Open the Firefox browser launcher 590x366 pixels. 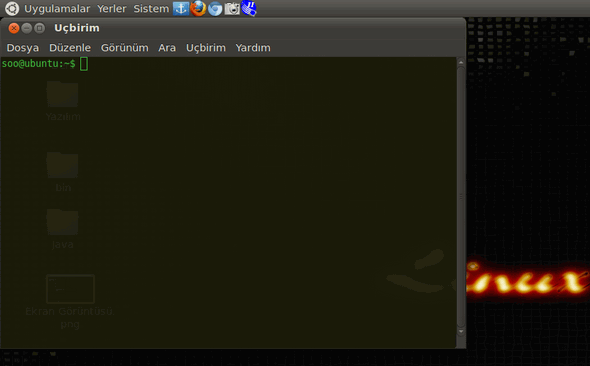[198, 8]
